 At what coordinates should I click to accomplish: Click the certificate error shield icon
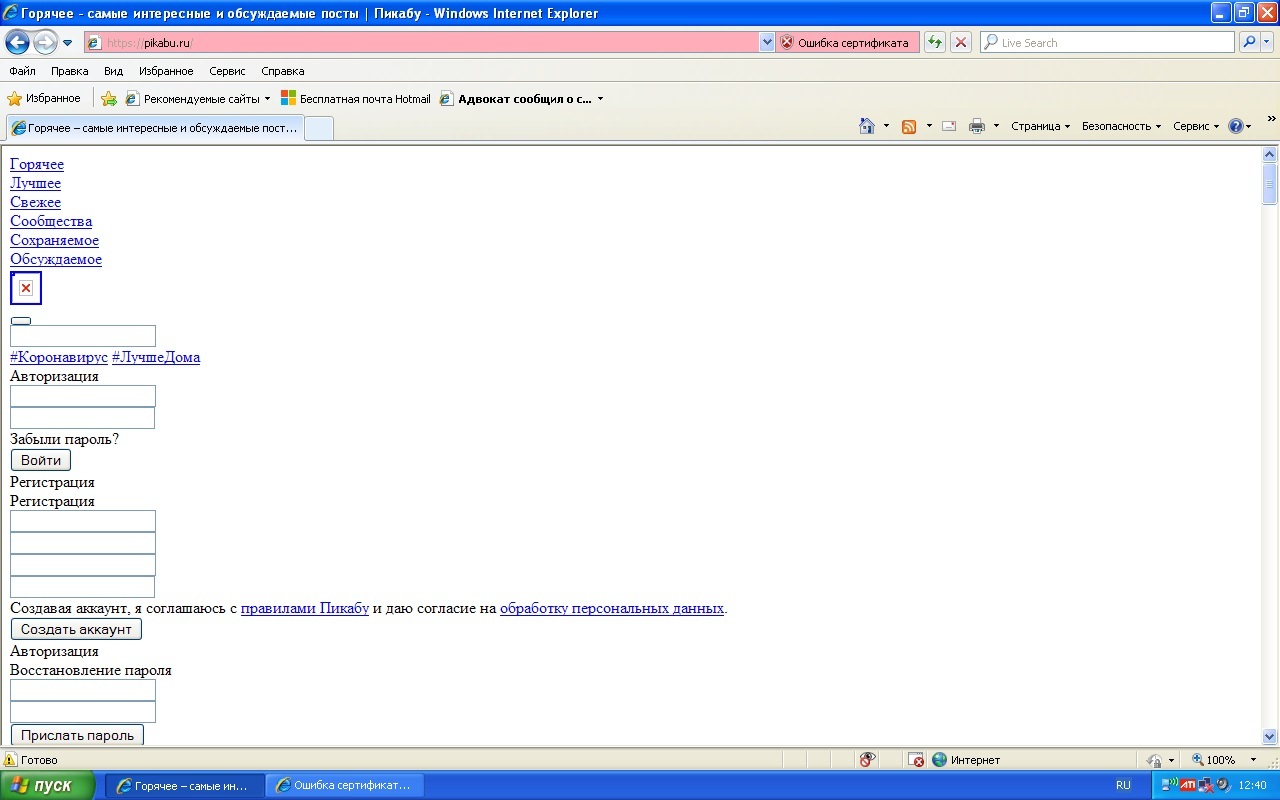tap(786, 43)
